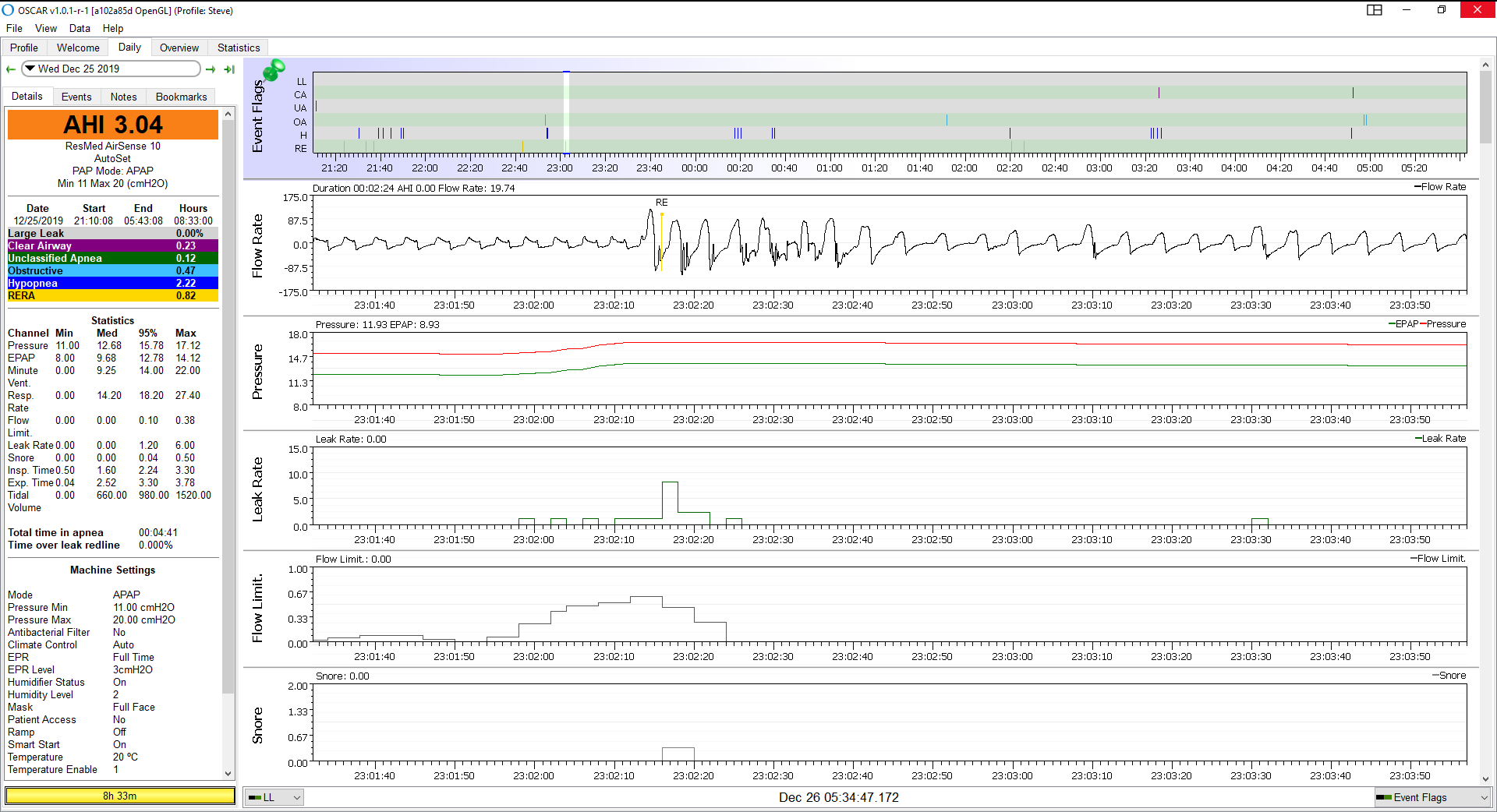Click the OSCAR split-view layout icon in title bar

tap(1375, 10)
